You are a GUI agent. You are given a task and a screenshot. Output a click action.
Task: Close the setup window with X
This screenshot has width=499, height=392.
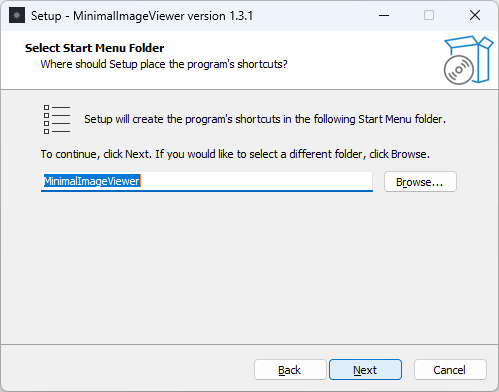(475, 15)
